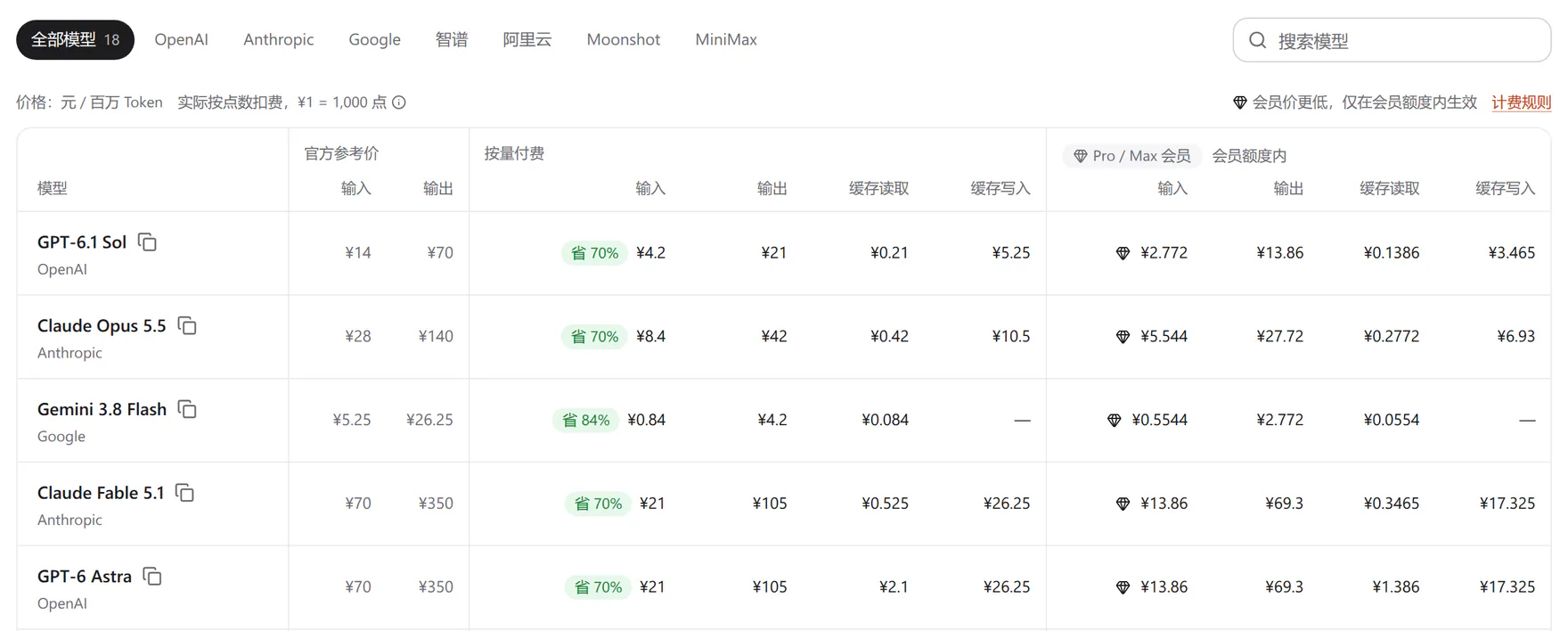
Task: Copy the Gemini 3.8 Flash model name
Action: point(187,410)
